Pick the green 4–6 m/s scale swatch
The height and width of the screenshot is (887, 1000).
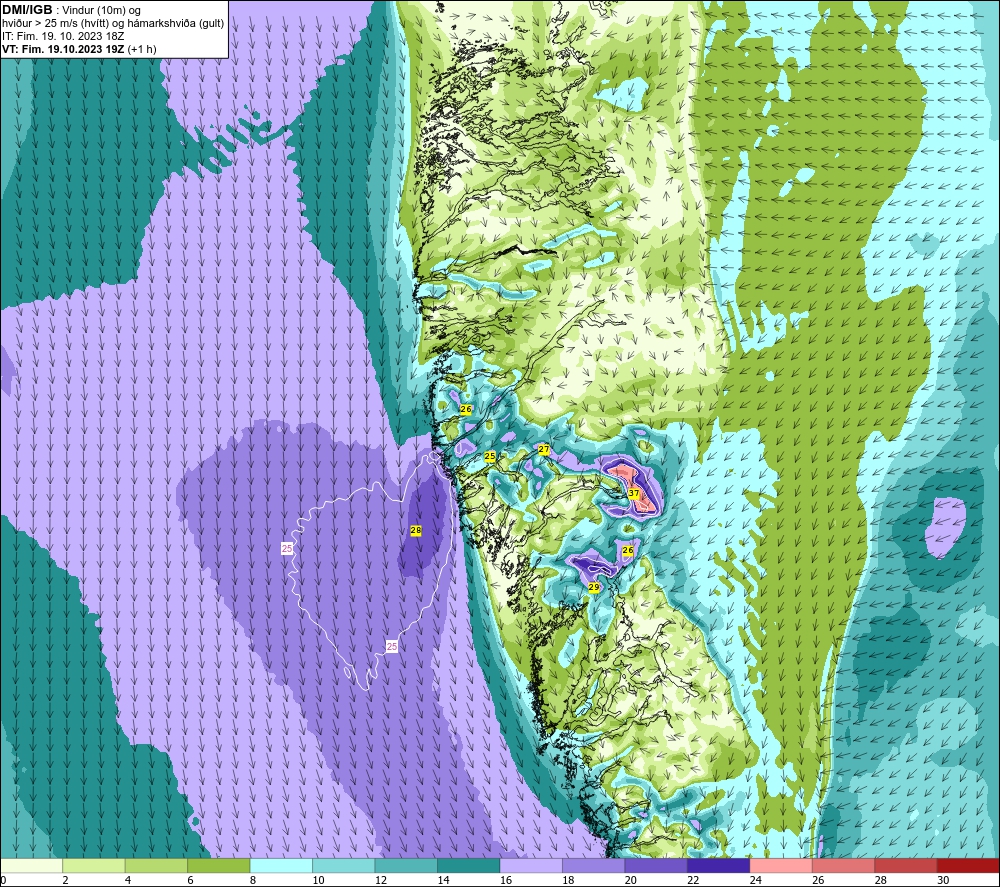156,865
